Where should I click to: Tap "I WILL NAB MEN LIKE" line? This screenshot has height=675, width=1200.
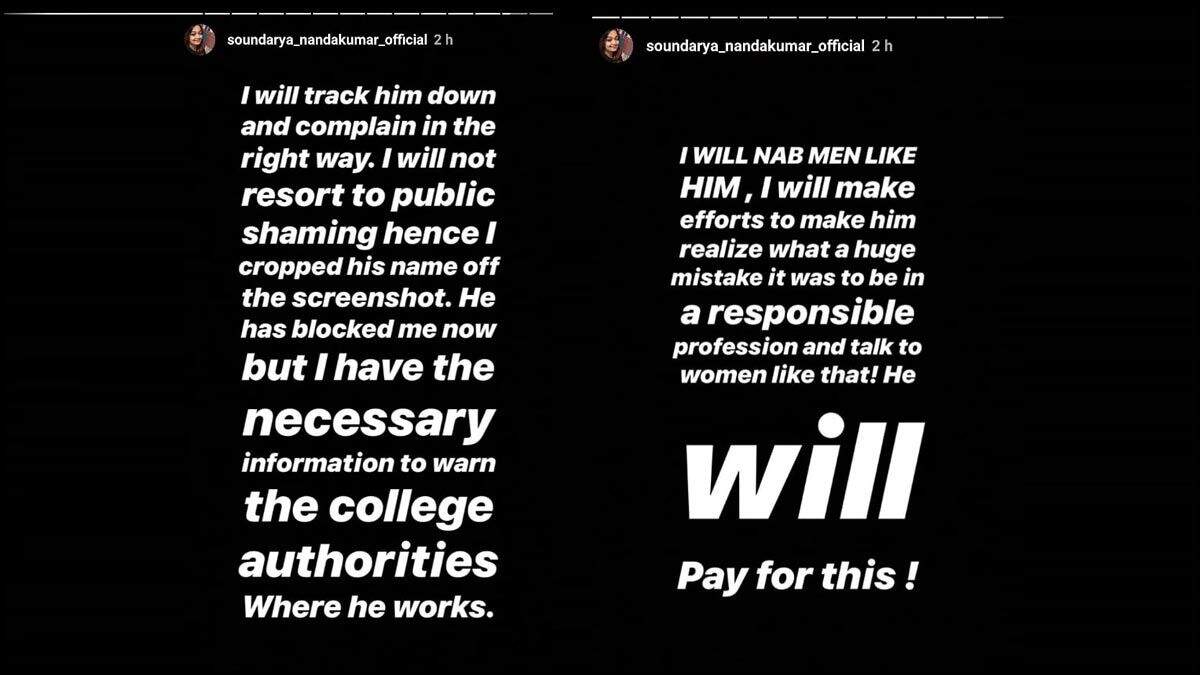[797, 156]
